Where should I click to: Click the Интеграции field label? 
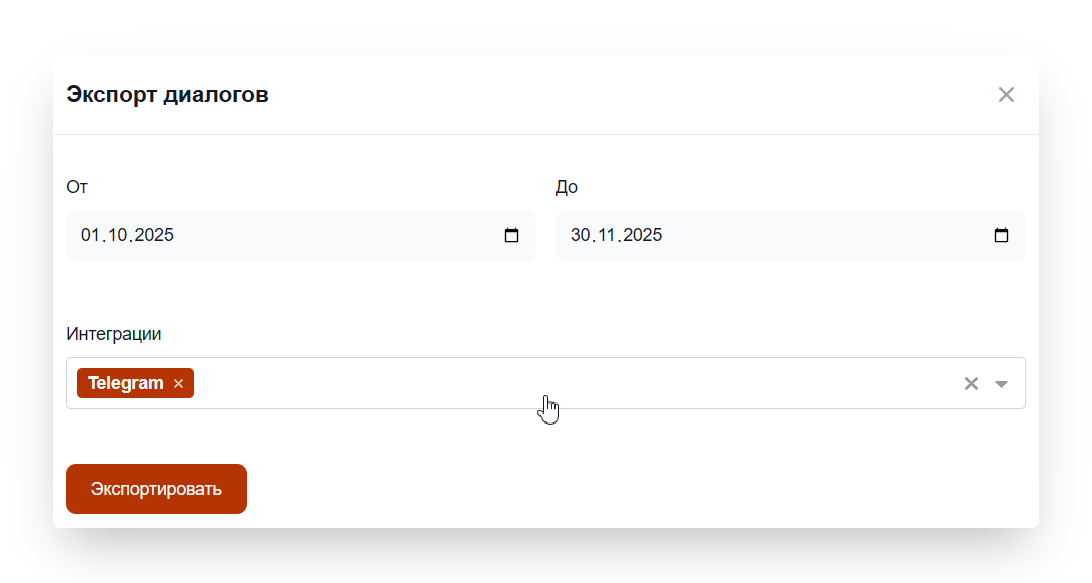(x=113, y=334)
